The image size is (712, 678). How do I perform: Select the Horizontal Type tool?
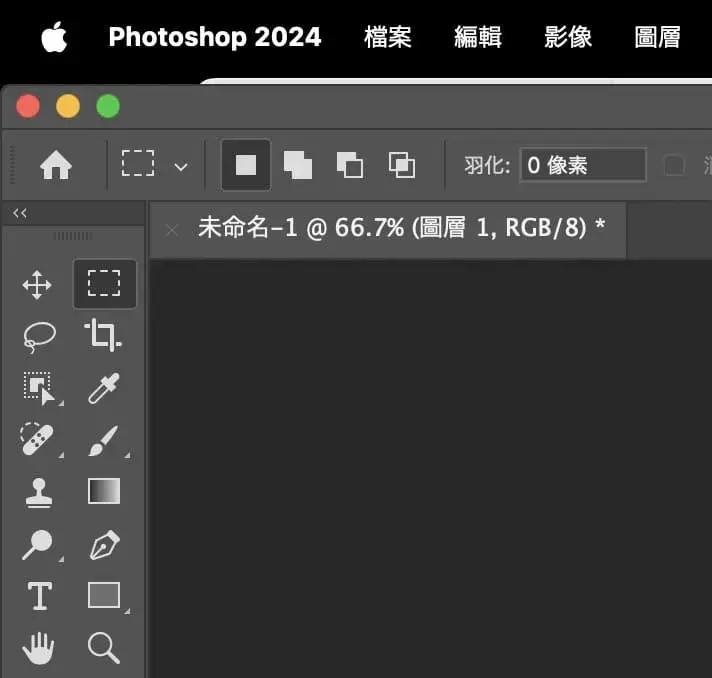point(40,596)
